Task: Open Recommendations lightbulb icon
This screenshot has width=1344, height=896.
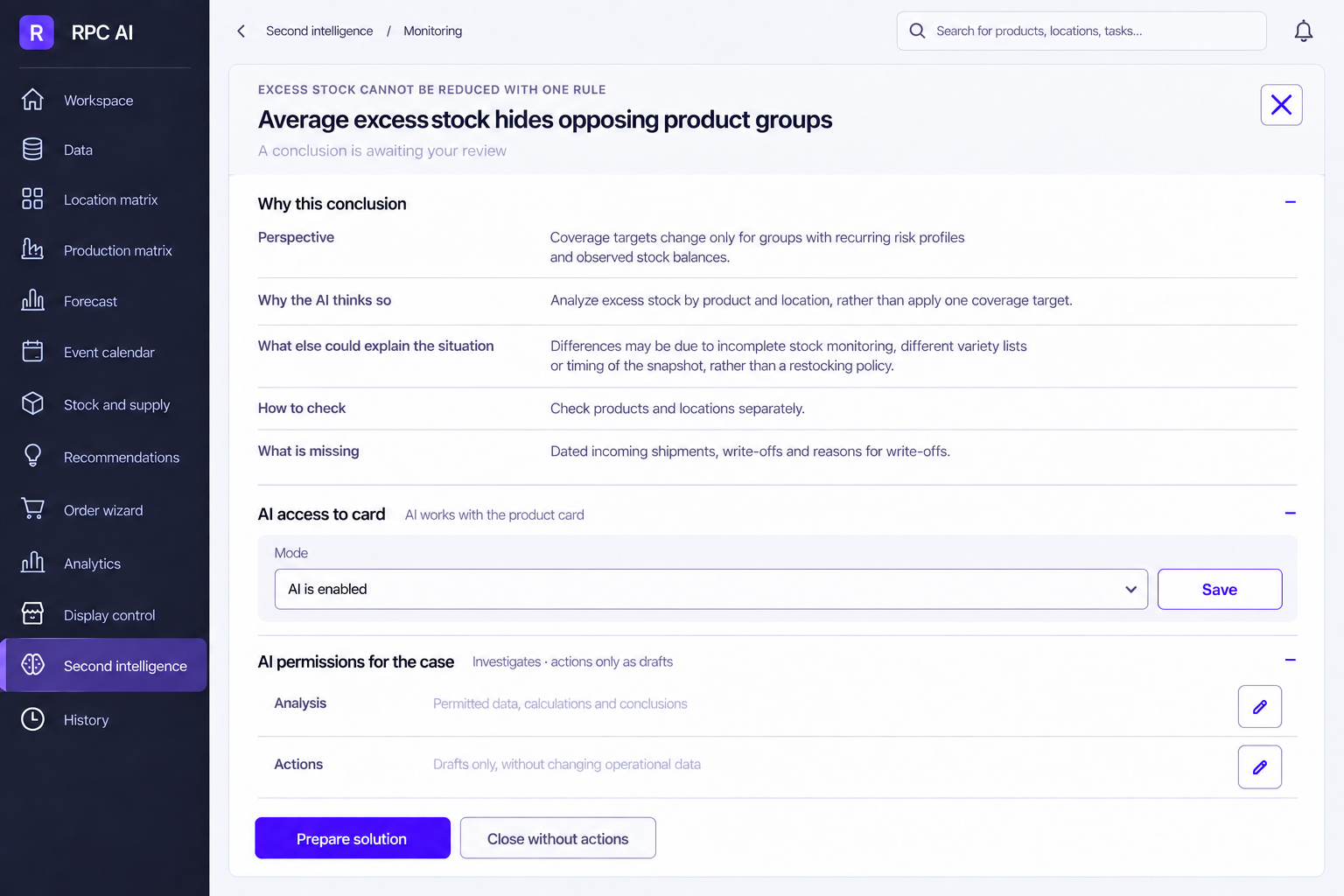Action: (x=32, y=456)
